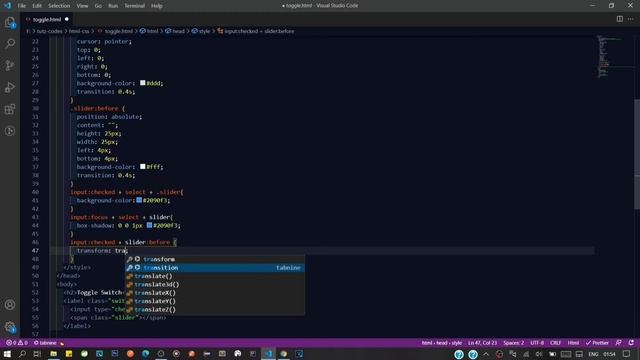640x360 pixels.
Task: Open the Accounts menu icon
Action: point(10,305)
